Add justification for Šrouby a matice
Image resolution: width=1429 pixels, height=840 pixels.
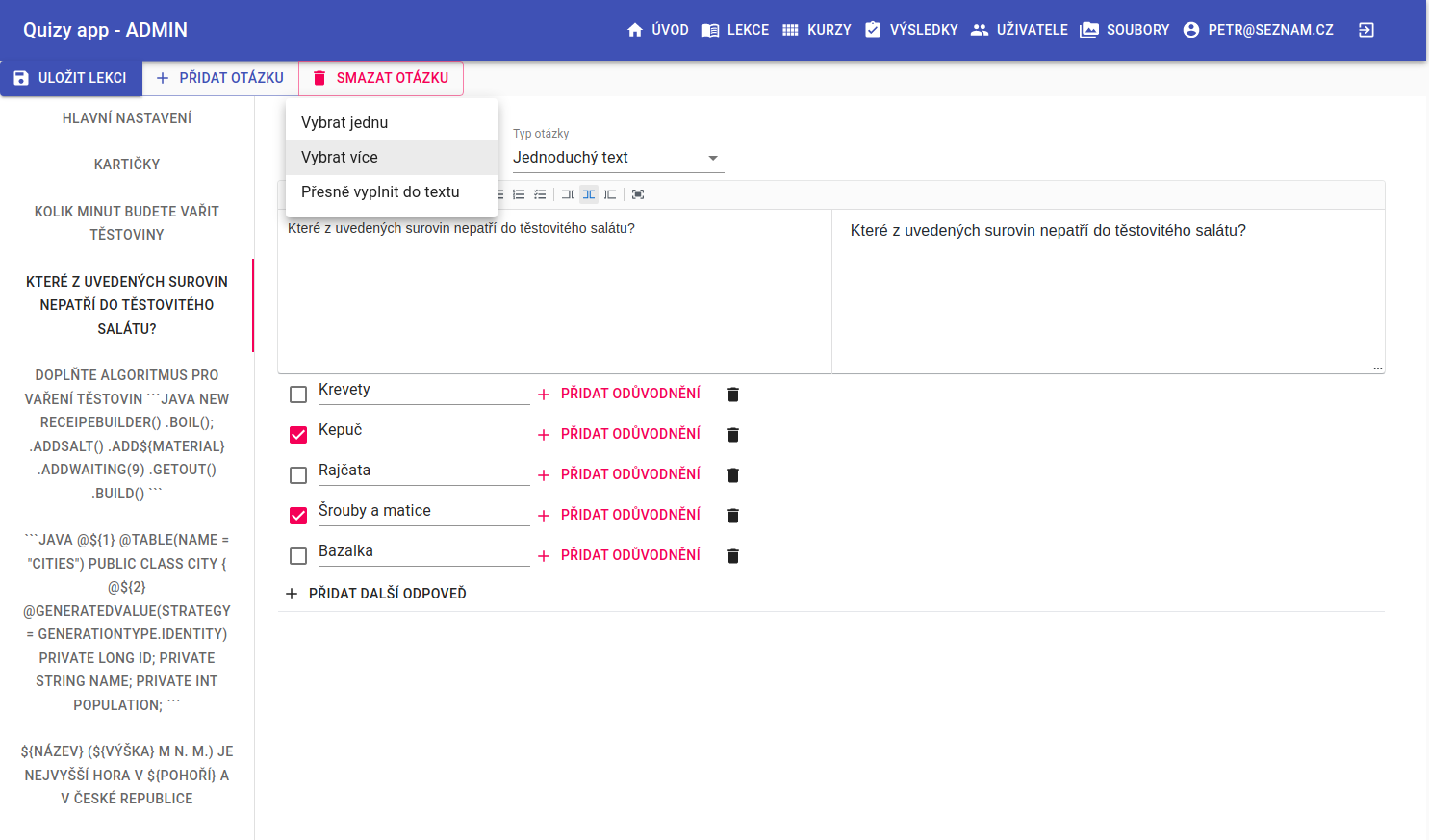(619, 515)
